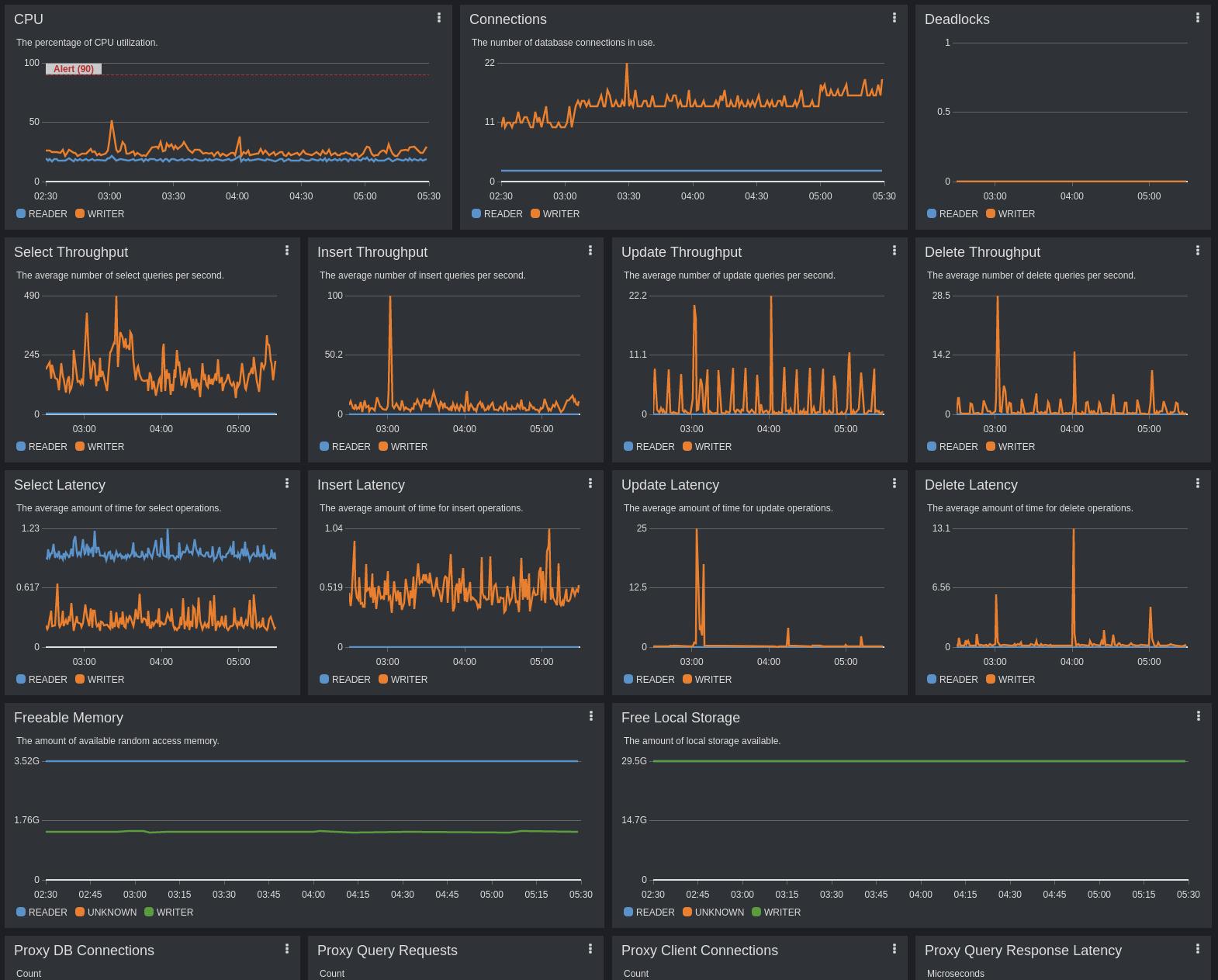1218x980 pixels.
Task: Click the 29.5G axis label in Free Local Storage
Action: [x=634, y=761]
